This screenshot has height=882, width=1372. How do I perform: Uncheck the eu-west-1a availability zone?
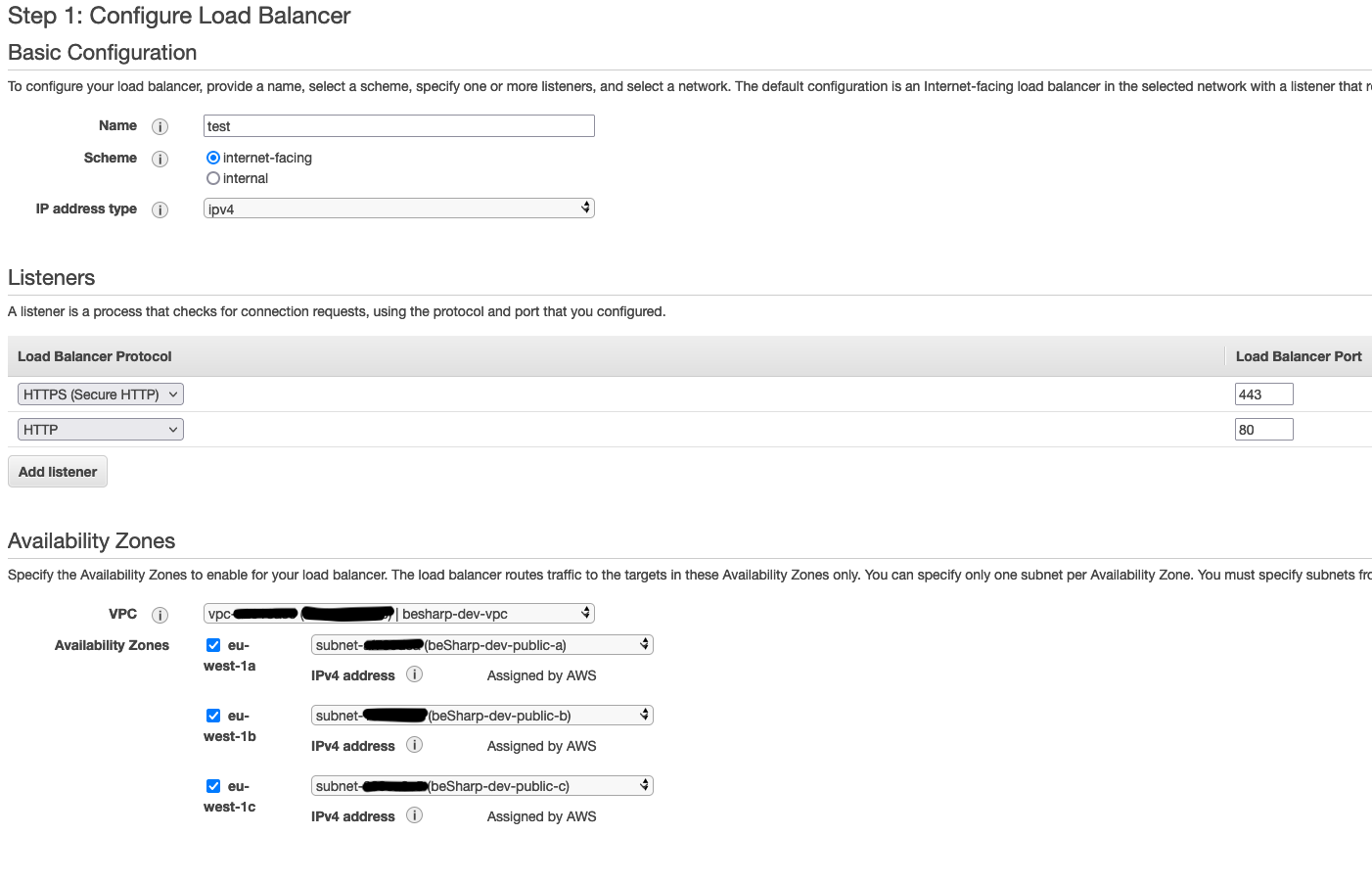tap(213, 645)
